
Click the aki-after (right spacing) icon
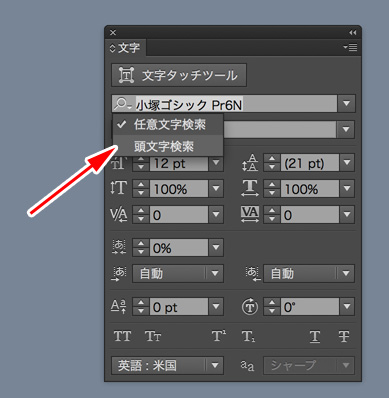click(253, 273)
